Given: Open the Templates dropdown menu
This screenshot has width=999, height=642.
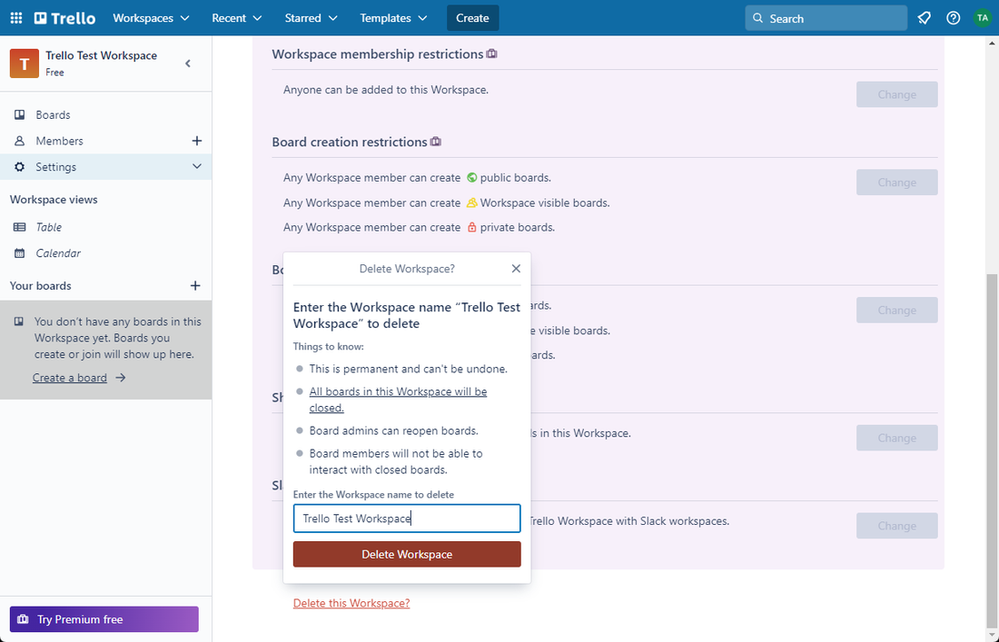Looking at the screenshot, I should 393,18.
